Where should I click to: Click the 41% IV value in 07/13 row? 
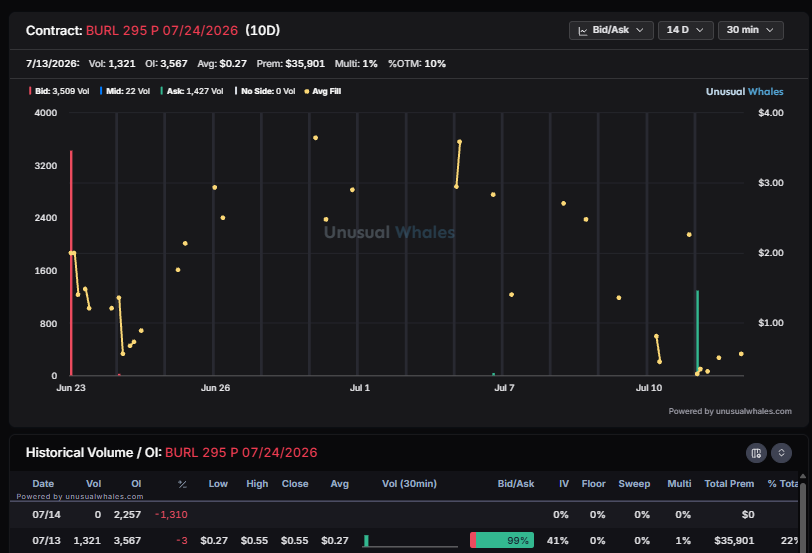coord(558,541)
